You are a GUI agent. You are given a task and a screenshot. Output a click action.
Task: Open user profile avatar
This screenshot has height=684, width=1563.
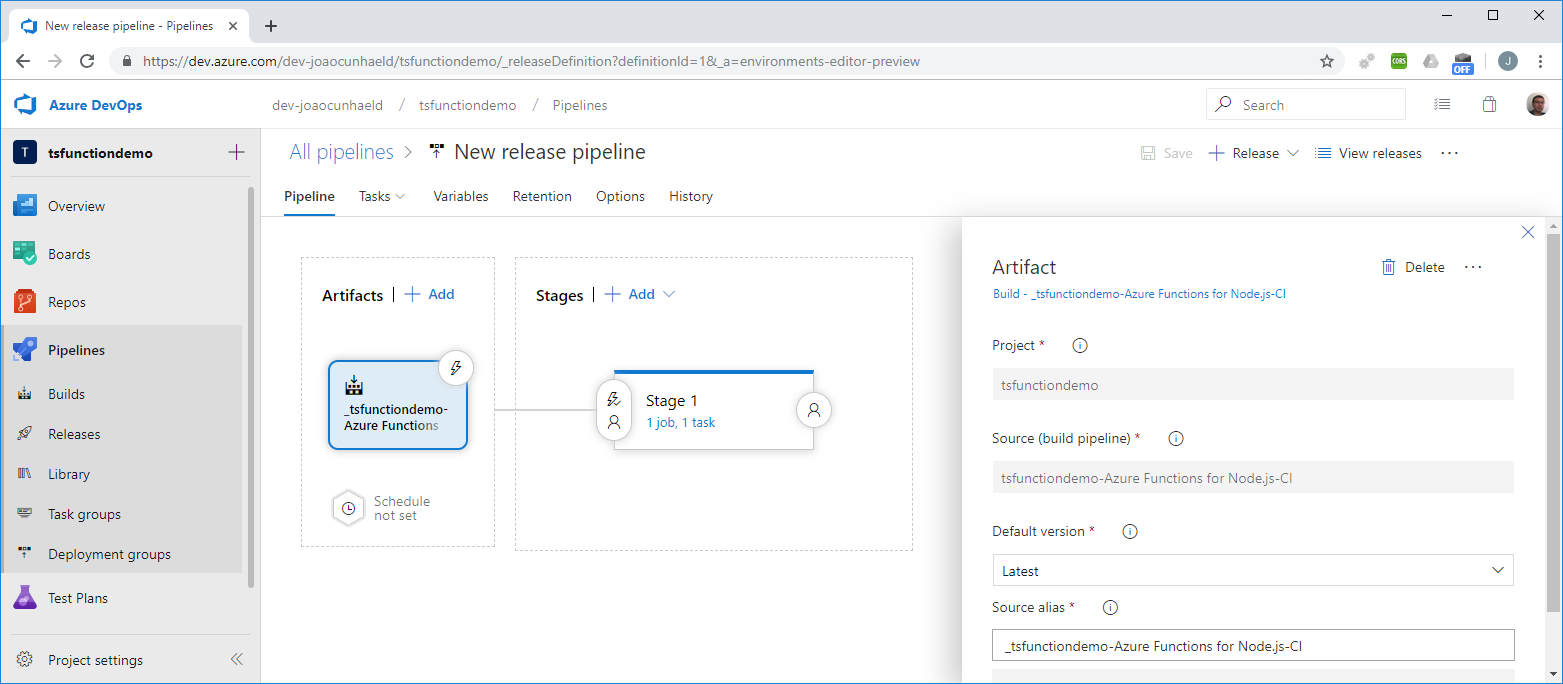[1537, 104]
